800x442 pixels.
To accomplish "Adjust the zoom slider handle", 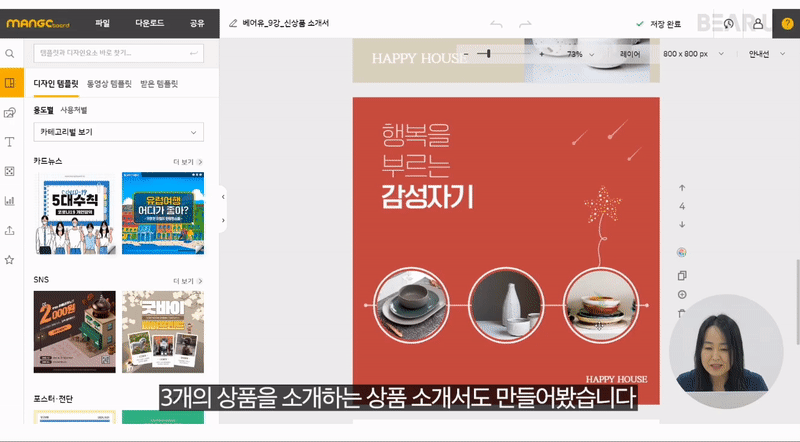I will (488, 54).
